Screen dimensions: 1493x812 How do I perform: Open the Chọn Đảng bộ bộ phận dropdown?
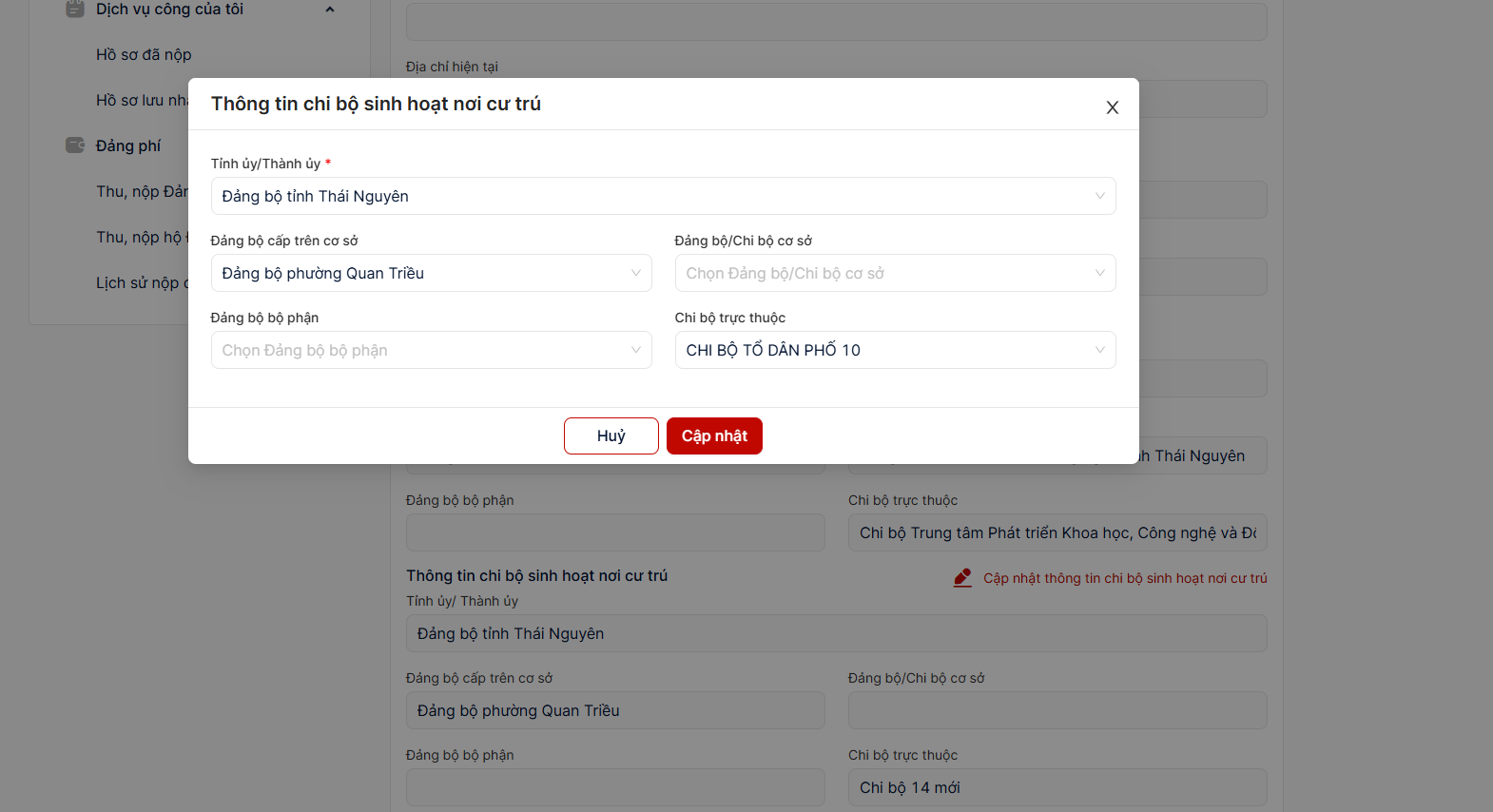tap(431, 350)
